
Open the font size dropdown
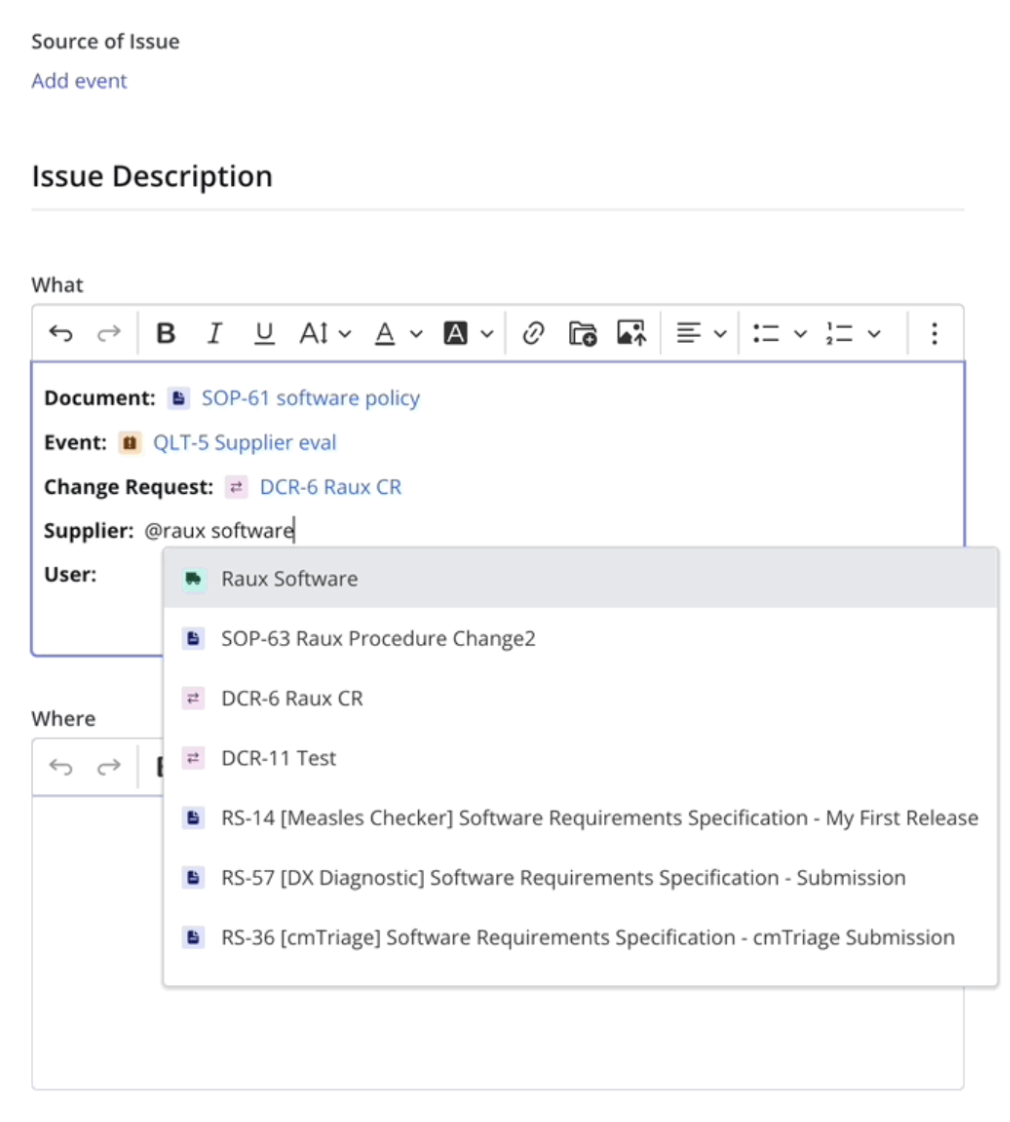tap(326, 333)
